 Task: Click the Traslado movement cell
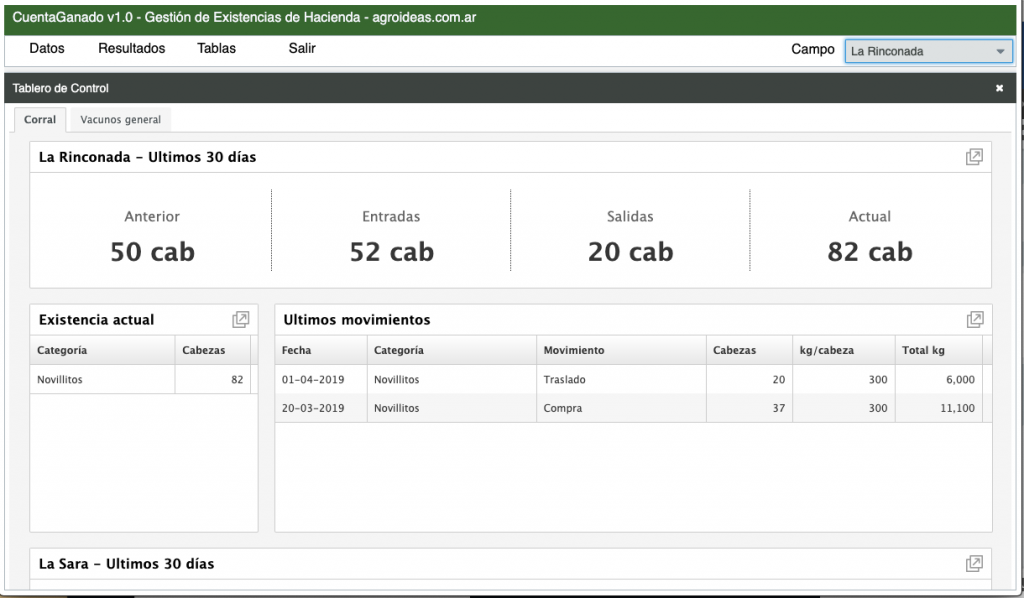pyautogui.click(x=621, y=379)
